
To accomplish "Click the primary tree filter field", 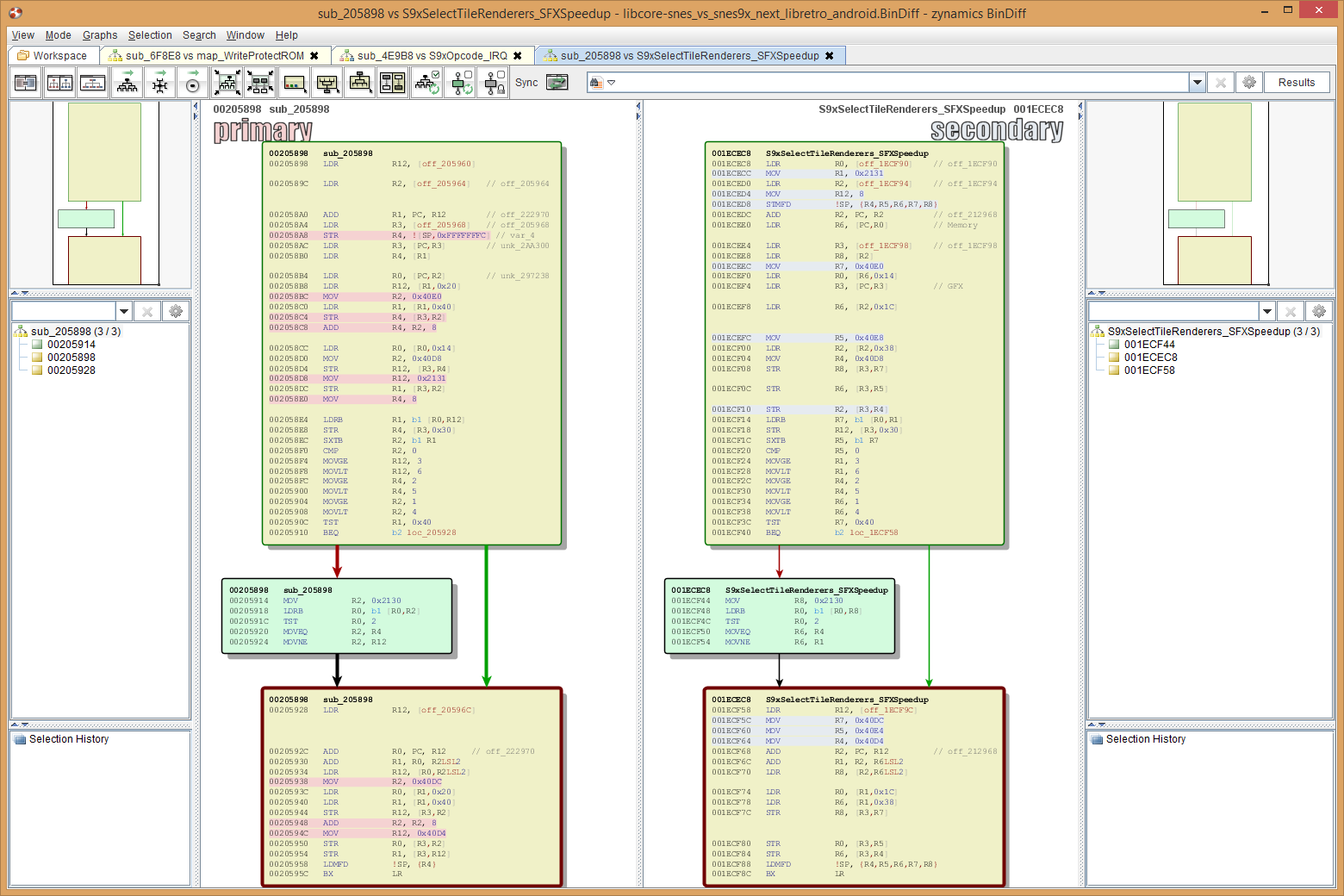I will [64, 311].
